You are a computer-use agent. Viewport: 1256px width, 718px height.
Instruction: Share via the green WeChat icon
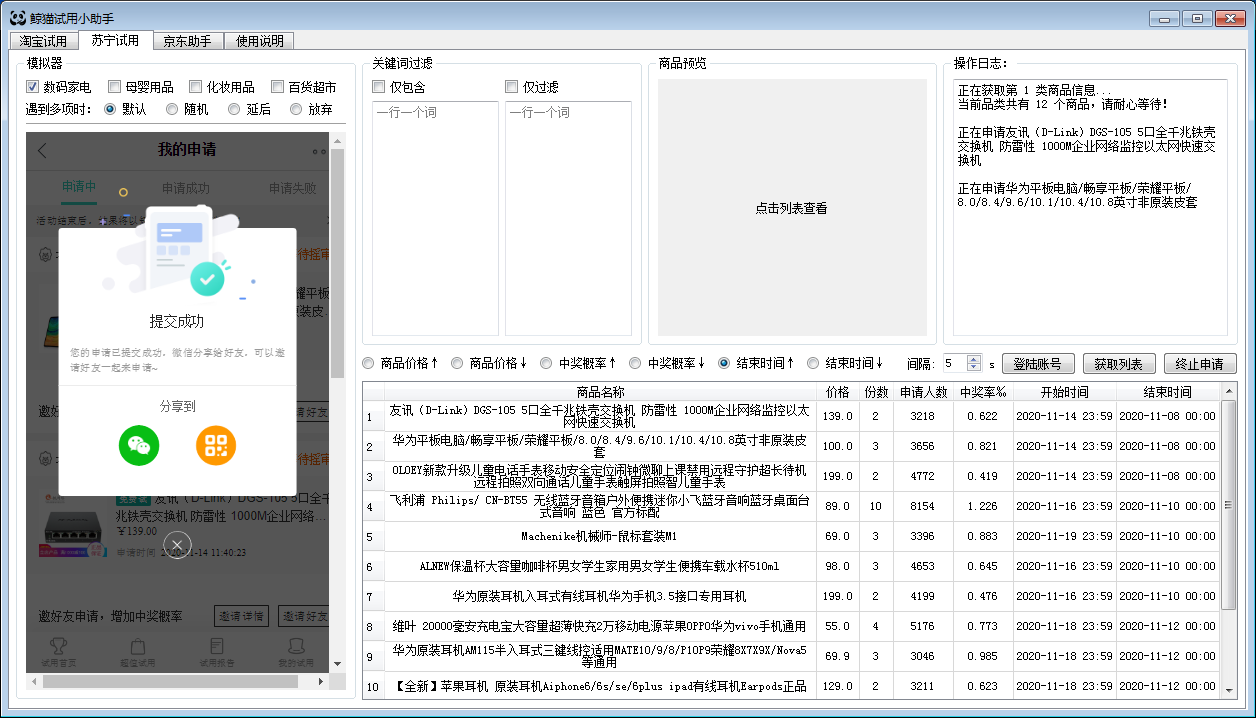coord(138,447)
